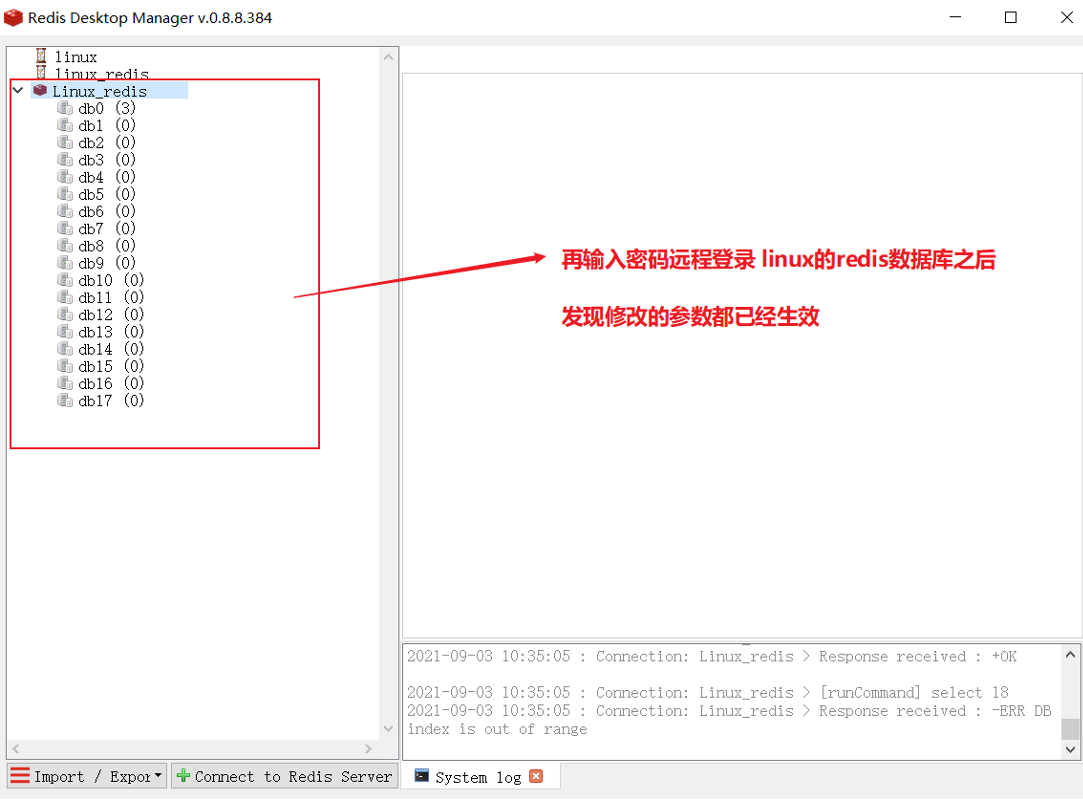Minimize the Redis Desktop Manager window
Screen dimensions: 1083x809
pyautogui.click(x=956, y=17)
